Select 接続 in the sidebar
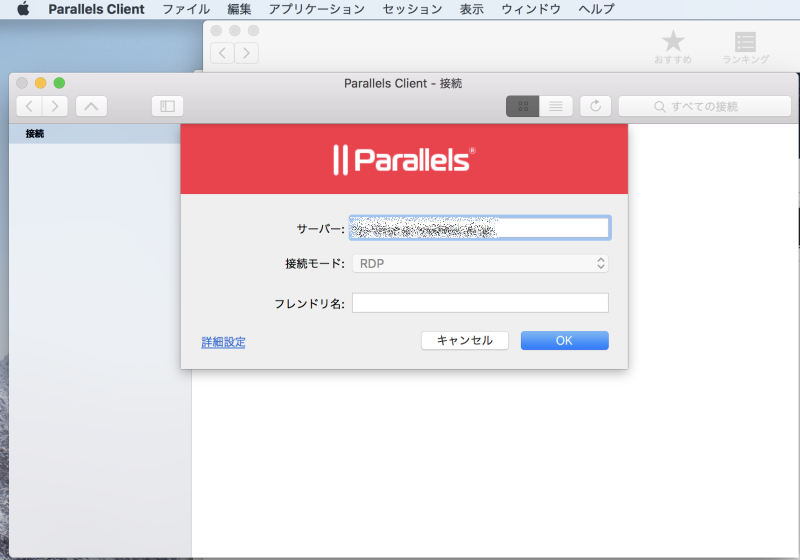 click(x=94, y=134)
